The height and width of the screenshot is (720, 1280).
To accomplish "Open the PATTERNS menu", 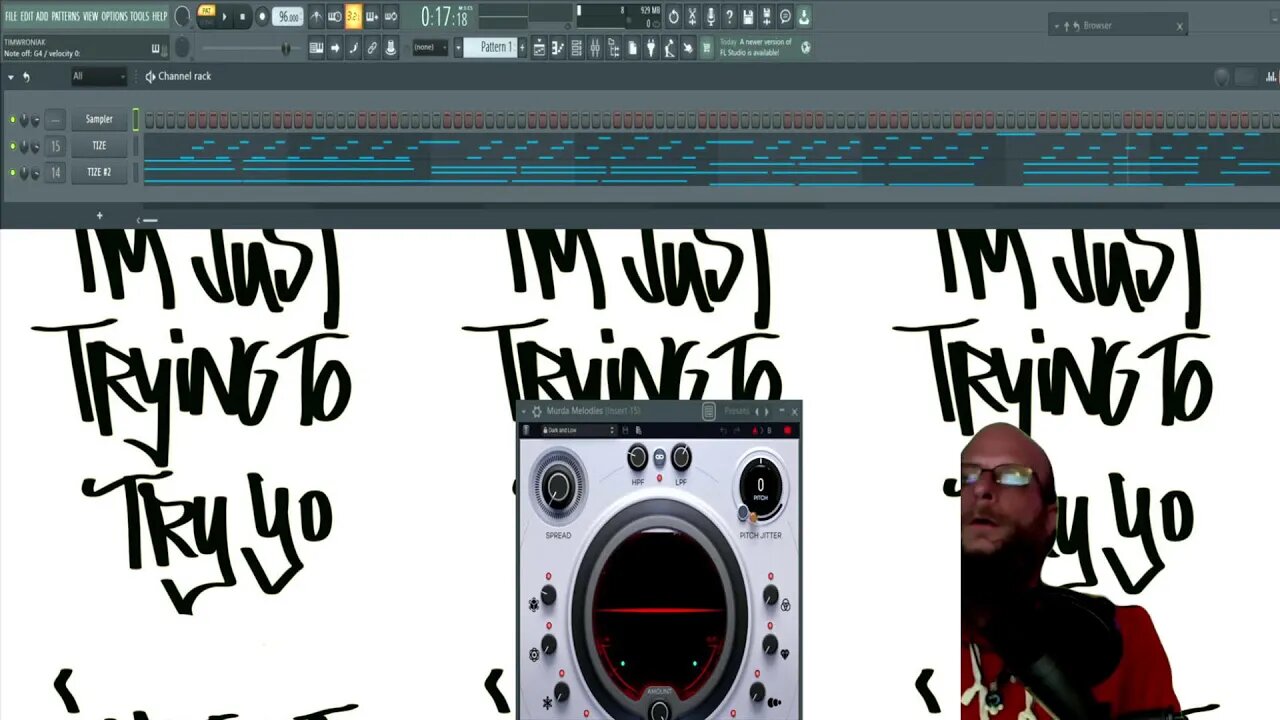I will pos(65,16).
